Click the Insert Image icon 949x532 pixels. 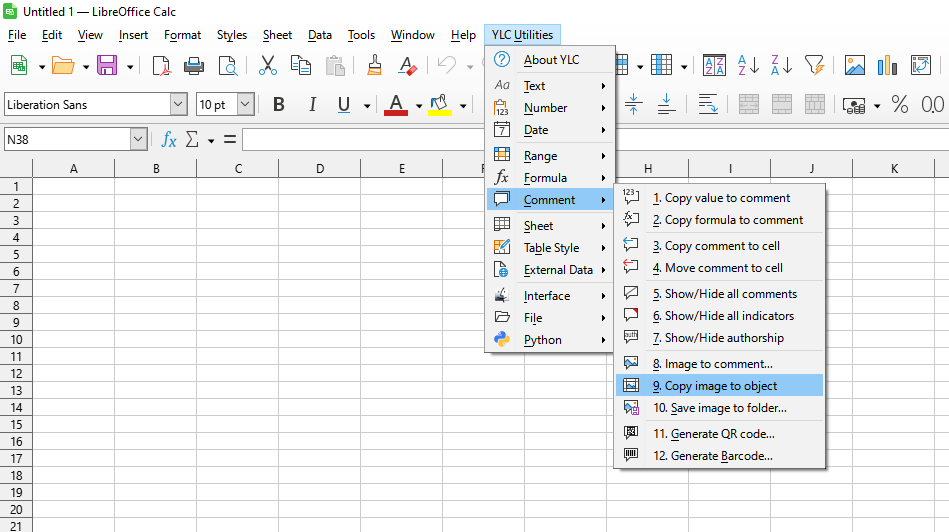point(854,66)
